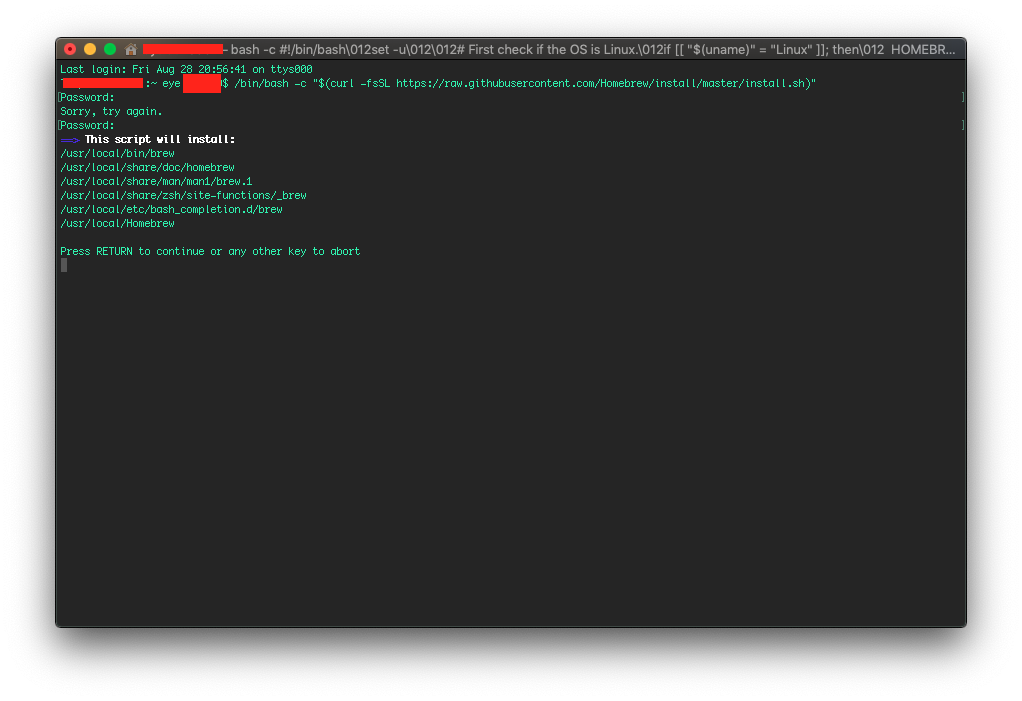The image size is (1022, 701).
Task: Click the '/usr/local/share/man/man1/brew.1' path
Action: pyautogui.click(x=156, y=182)
